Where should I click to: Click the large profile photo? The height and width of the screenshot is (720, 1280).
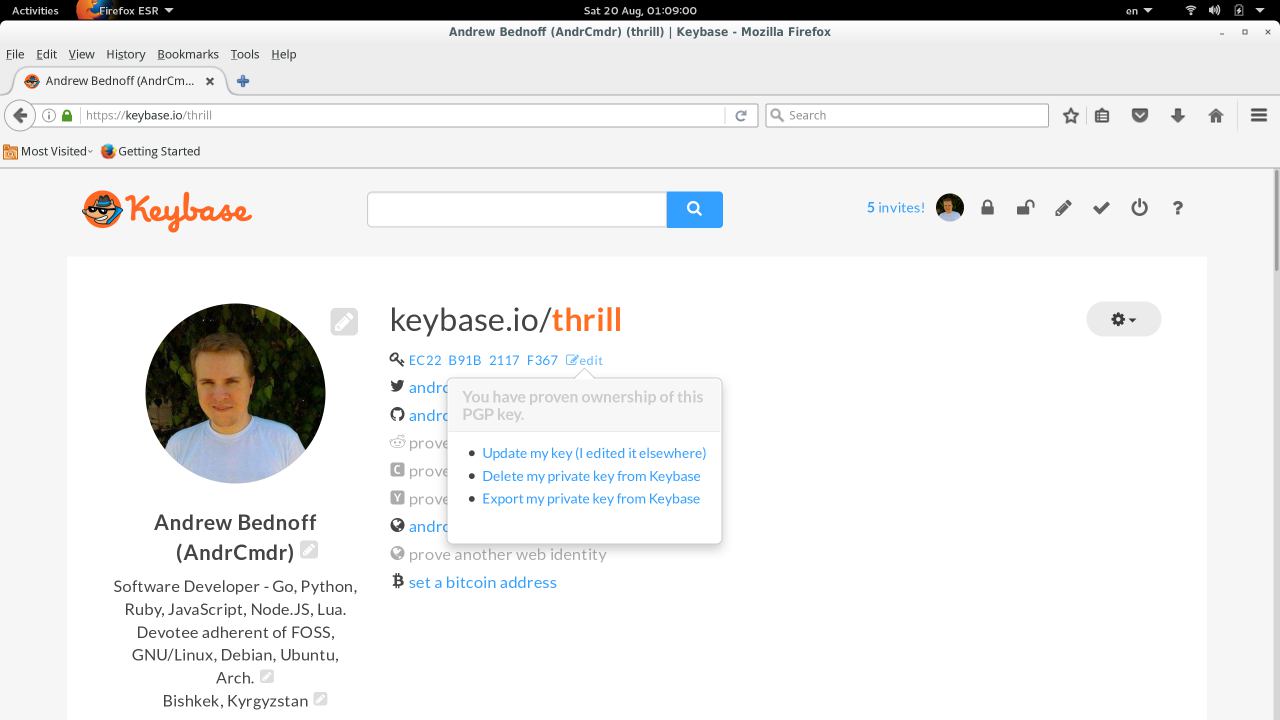tap(235, 393)
